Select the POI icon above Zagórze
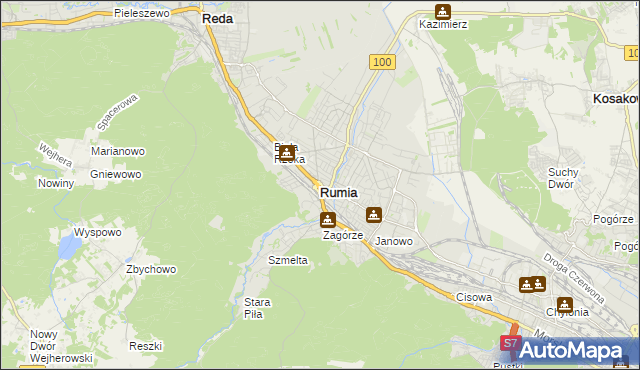 click(328, 219)
